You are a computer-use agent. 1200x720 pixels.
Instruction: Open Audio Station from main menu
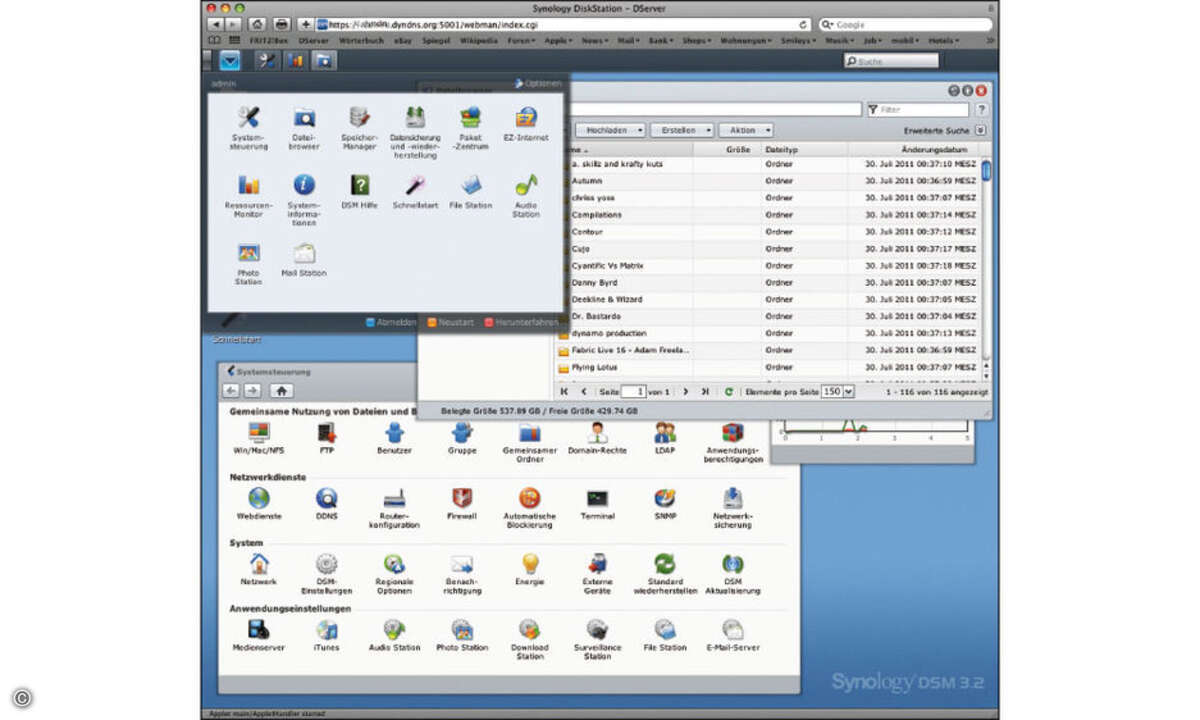(526, 196)
